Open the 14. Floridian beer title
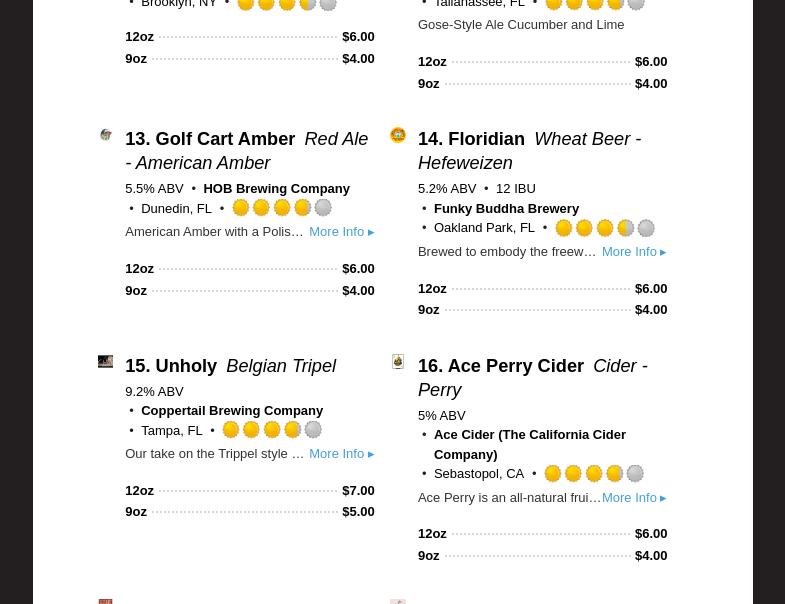The height and width of the screenshot is (604, 785). (471, 139)
